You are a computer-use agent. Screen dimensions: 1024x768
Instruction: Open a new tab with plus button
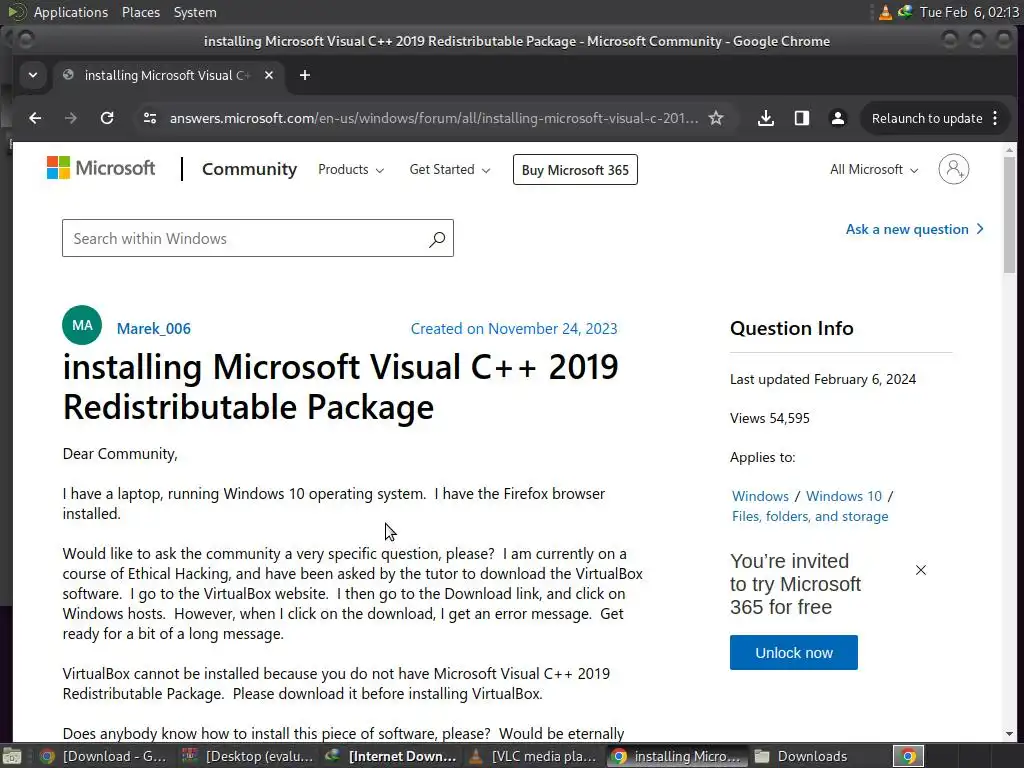click(304, 75)
